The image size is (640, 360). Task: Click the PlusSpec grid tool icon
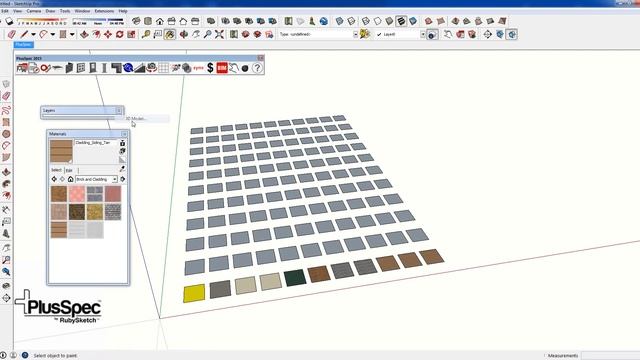163,68
